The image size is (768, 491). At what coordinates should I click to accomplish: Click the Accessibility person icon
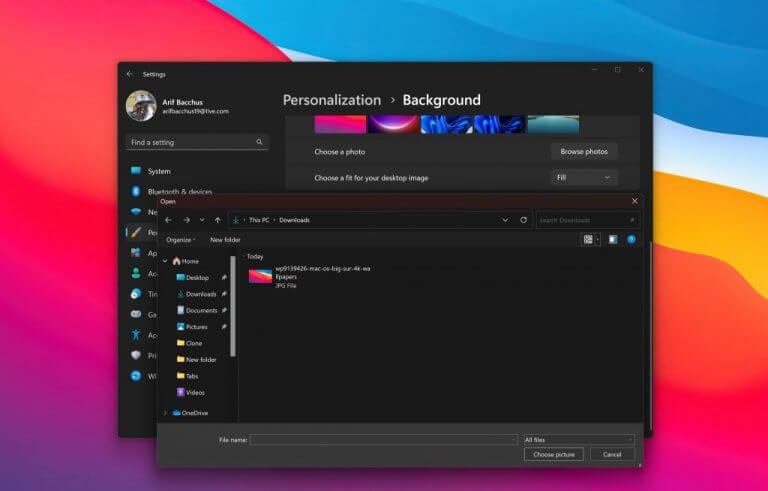coord(136,335)
